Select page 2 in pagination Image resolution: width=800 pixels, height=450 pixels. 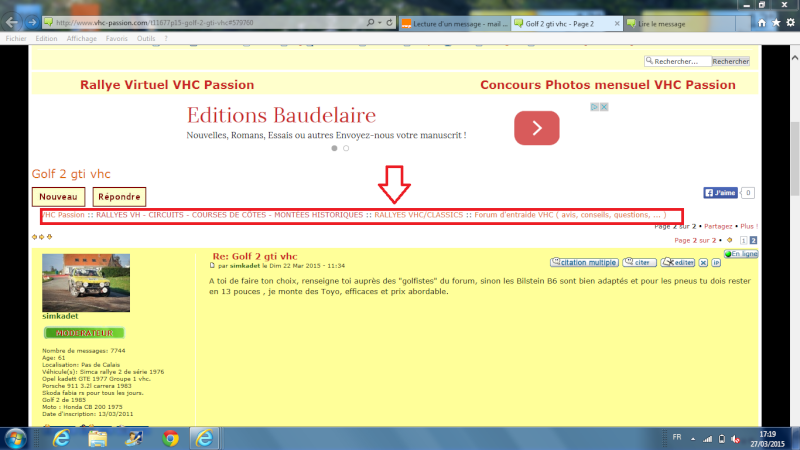coord(753,240)
